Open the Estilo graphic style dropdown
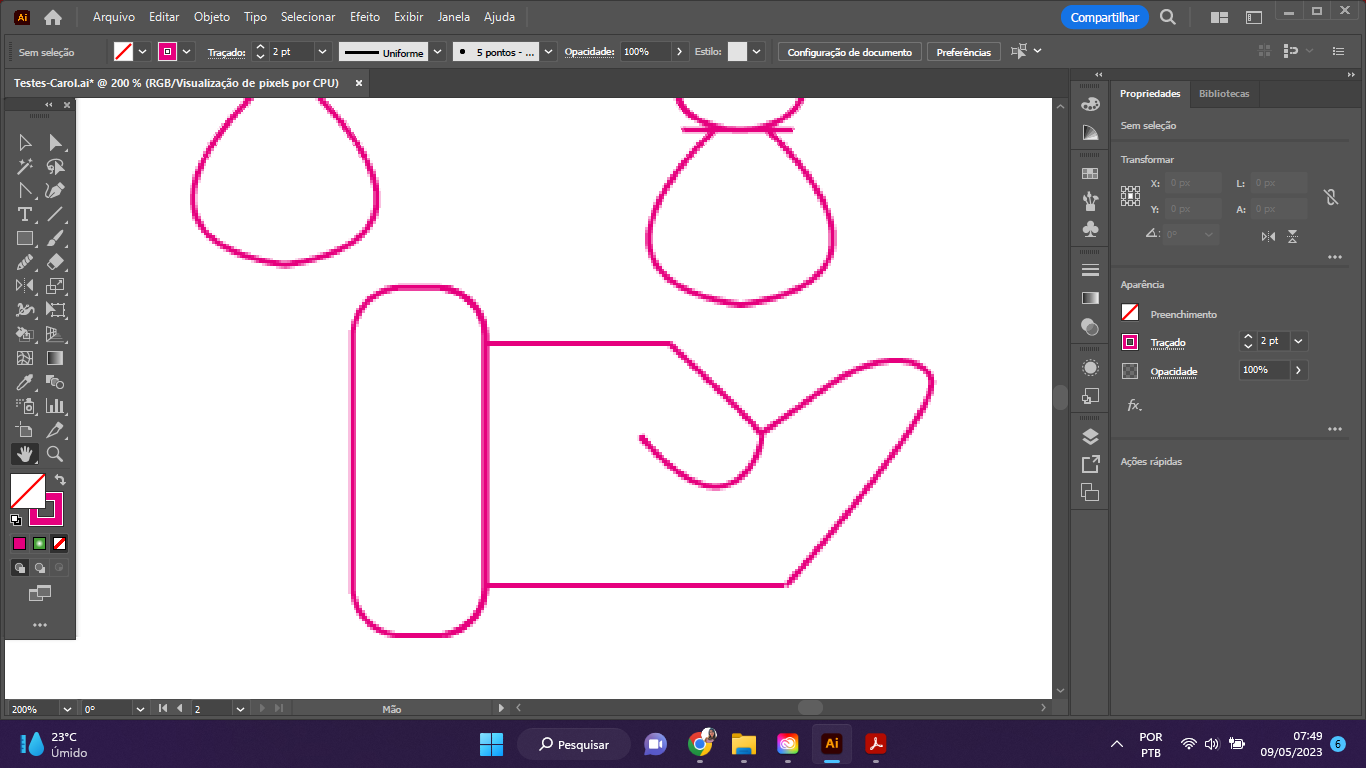The height and width of the screenshot is (768, 1366). point(757,51)
